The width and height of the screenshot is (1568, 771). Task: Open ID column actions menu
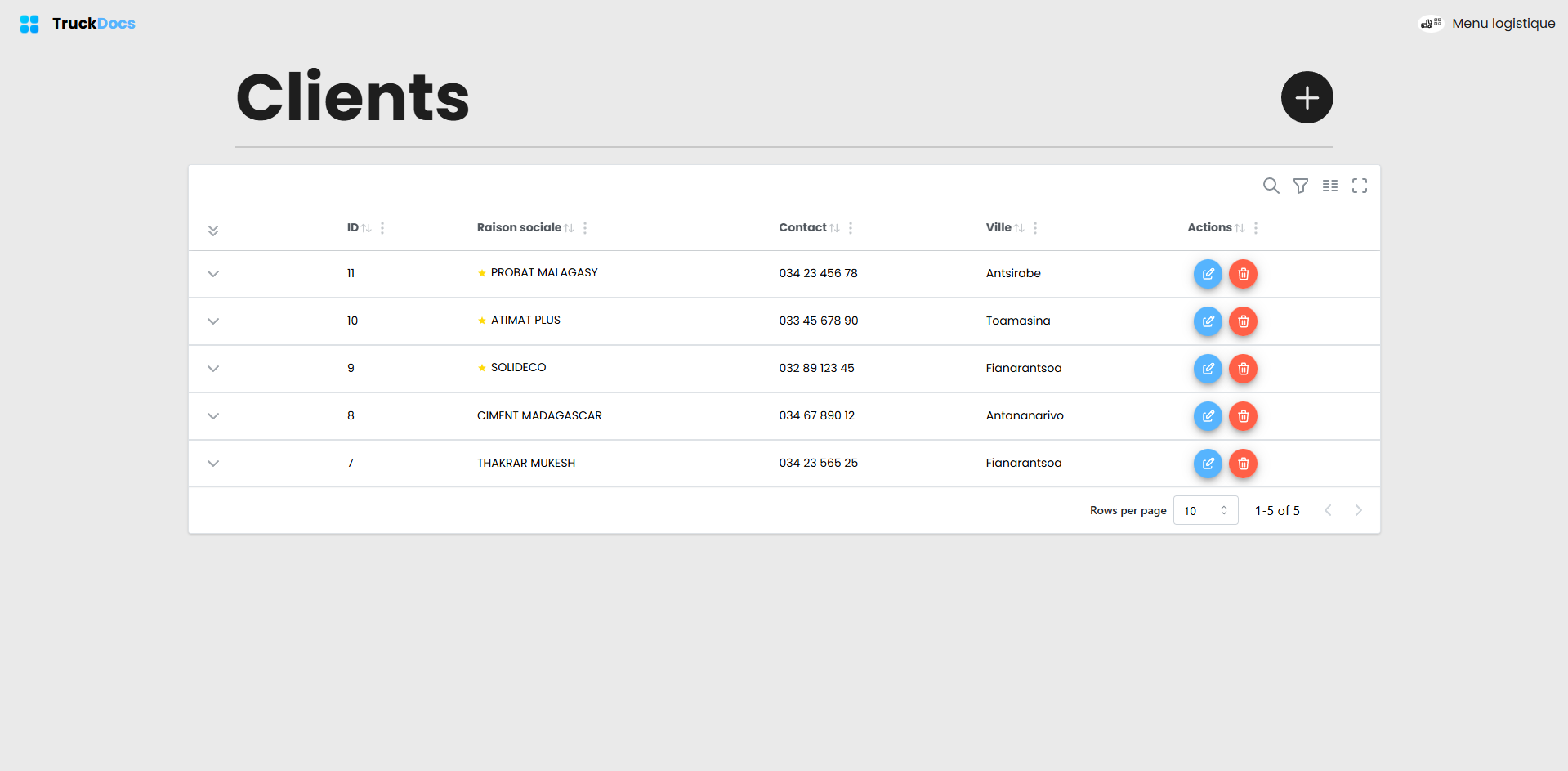coord(382,228)
